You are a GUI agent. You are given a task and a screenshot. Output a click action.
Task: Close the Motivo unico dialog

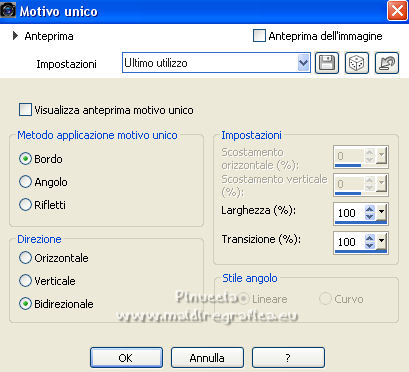coord(397,11)
